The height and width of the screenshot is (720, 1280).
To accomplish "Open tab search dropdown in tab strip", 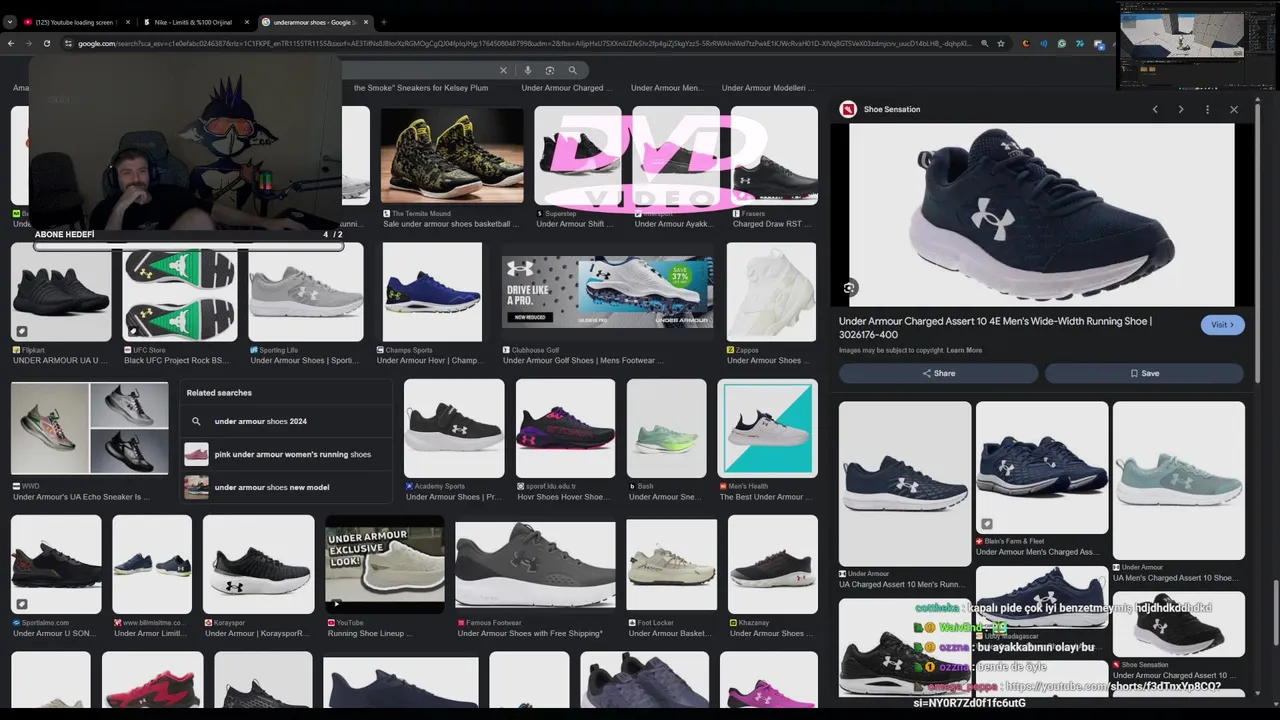I will coord(10,22).
